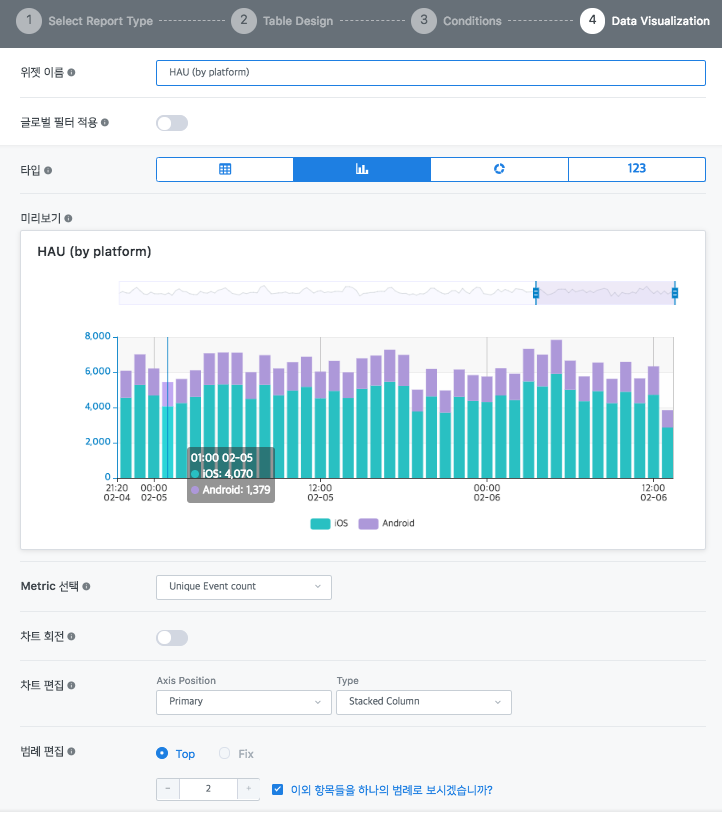The height and width of the screenshot is (813, 722).
Task: Click left handle of chart range selector
Action: 536,293
